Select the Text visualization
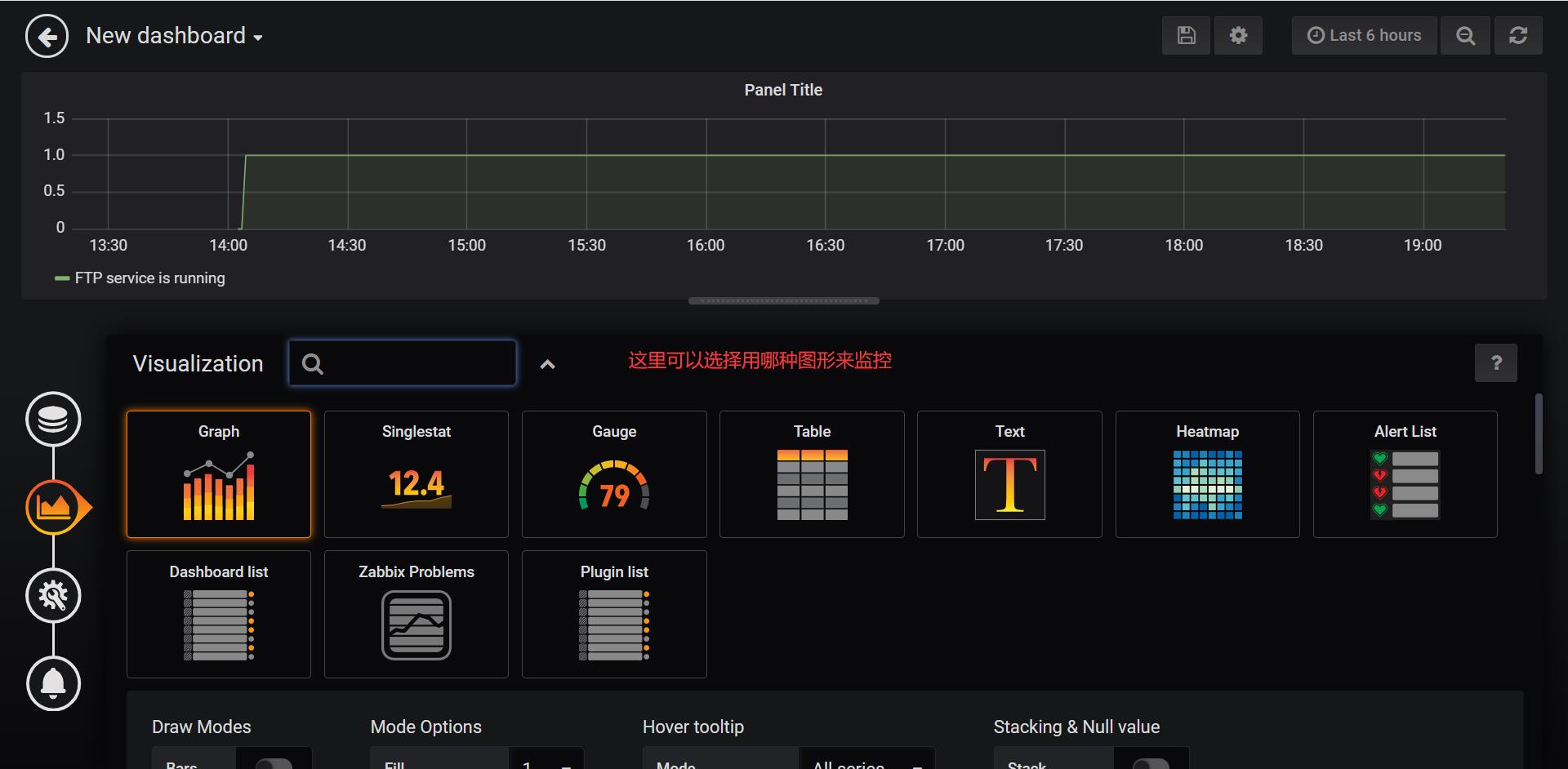Image resolution: width=1568 pixels, height=769 pixels. coord(1009,474)
